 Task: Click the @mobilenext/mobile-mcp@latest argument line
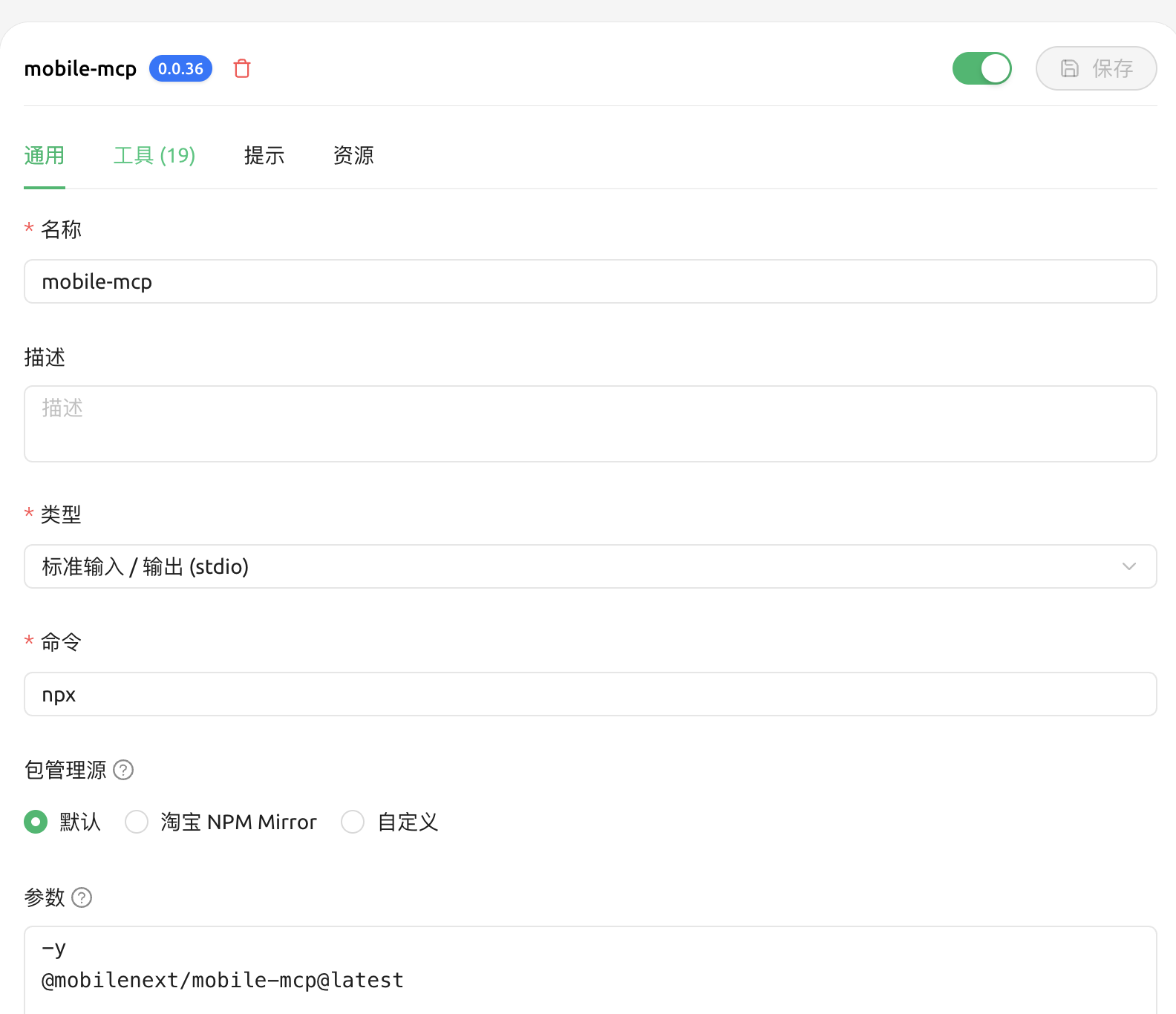(223, 981)
